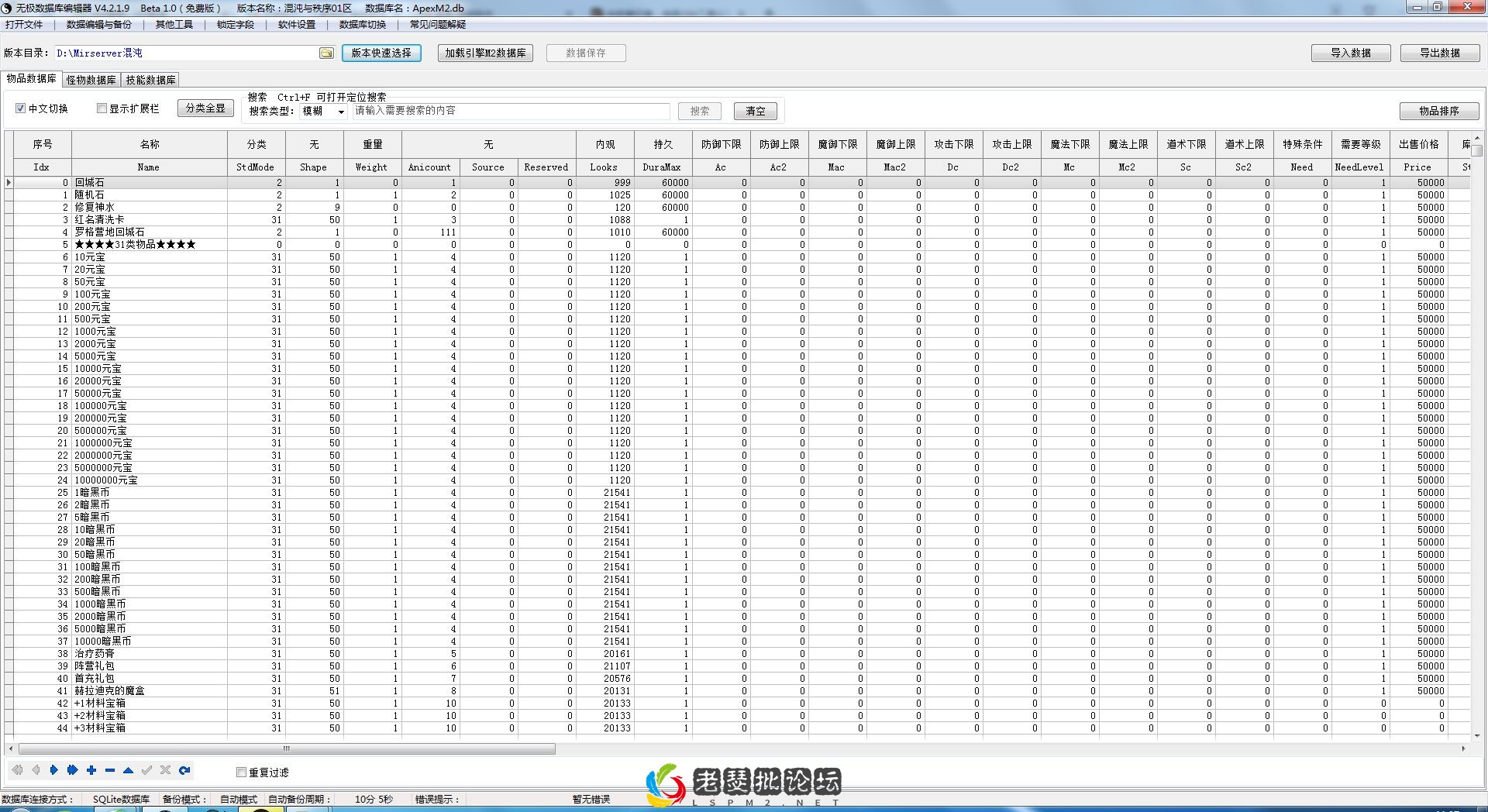
Task: Click the app logo in title bar
Action: (x=6, y=8)
